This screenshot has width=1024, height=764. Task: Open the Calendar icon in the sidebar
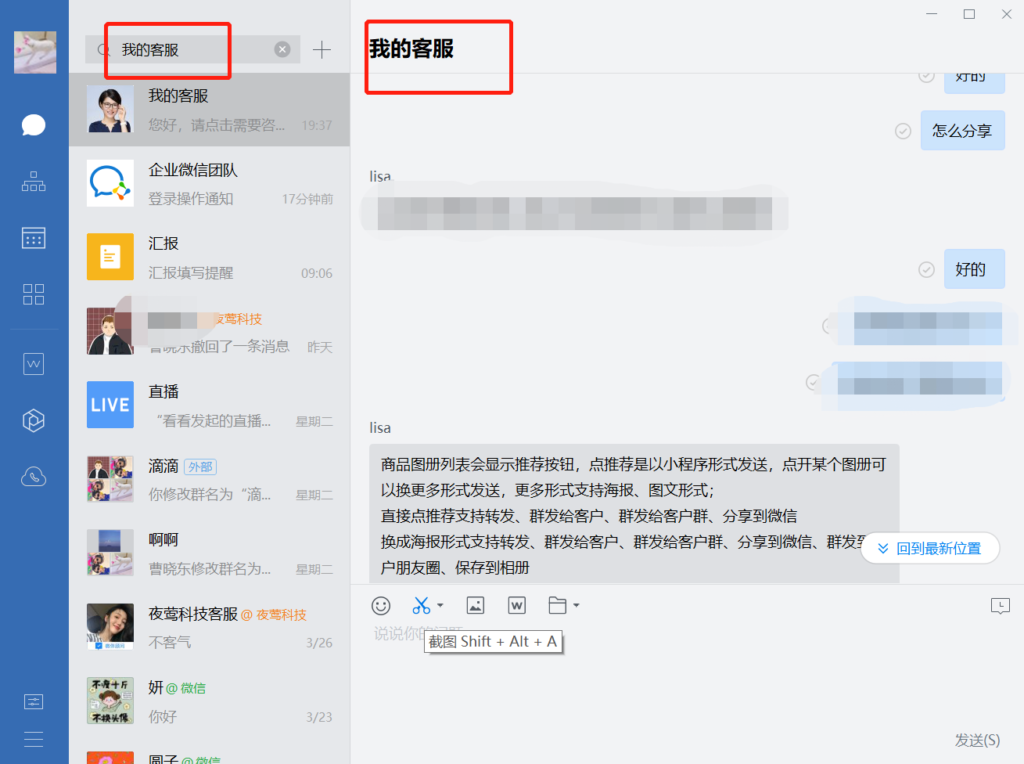[33, 238]
